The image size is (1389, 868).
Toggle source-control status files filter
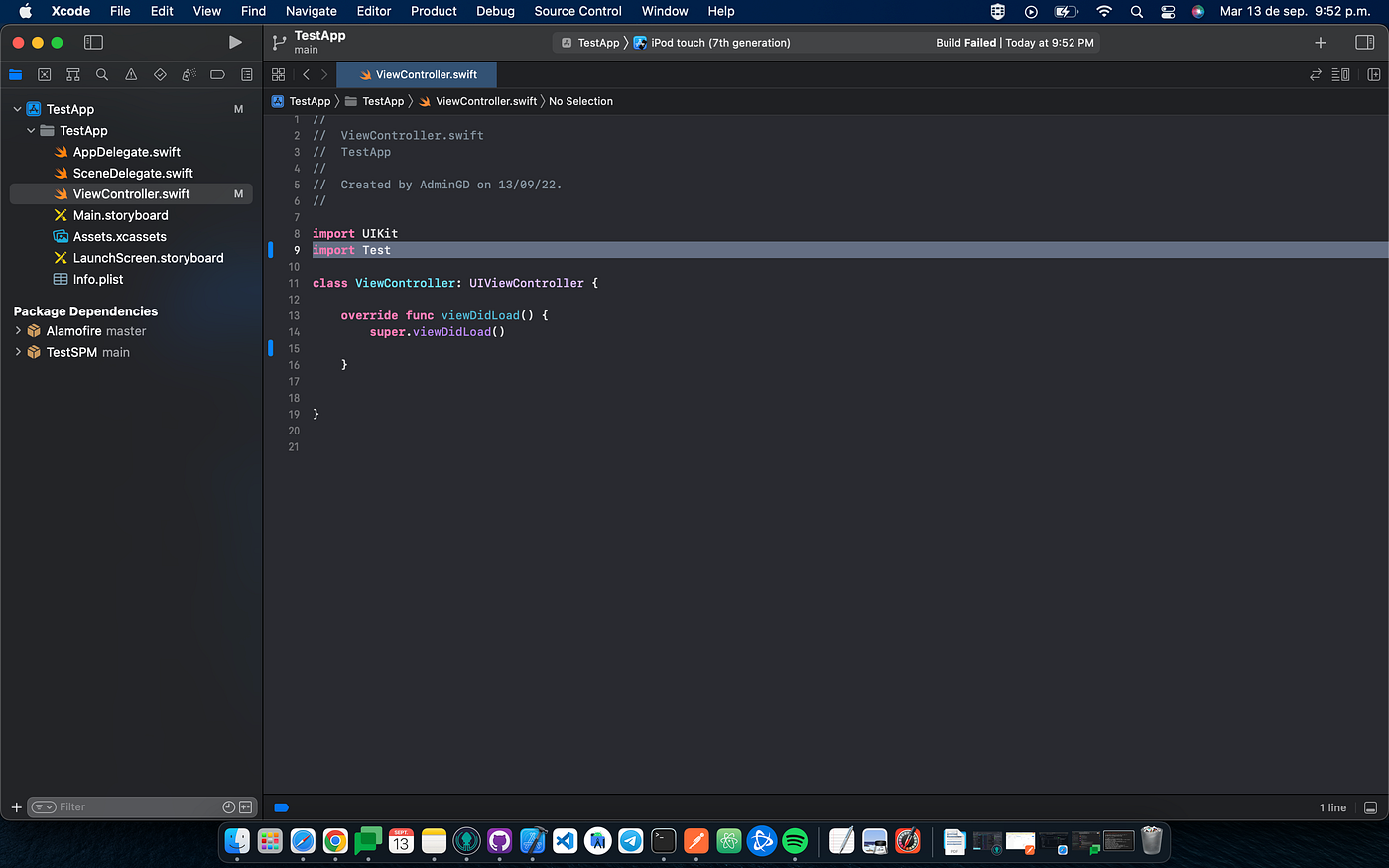(245, 807)
